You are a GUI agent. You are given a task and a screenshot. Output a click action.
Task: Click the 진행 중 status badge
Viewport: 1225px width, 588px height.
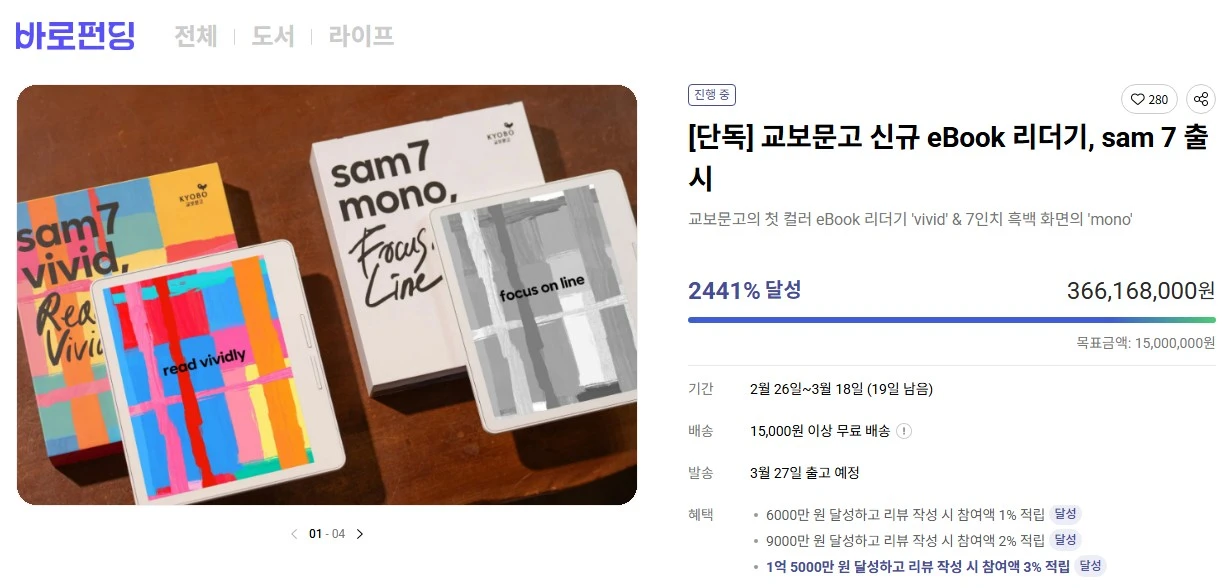coord(712,95)
